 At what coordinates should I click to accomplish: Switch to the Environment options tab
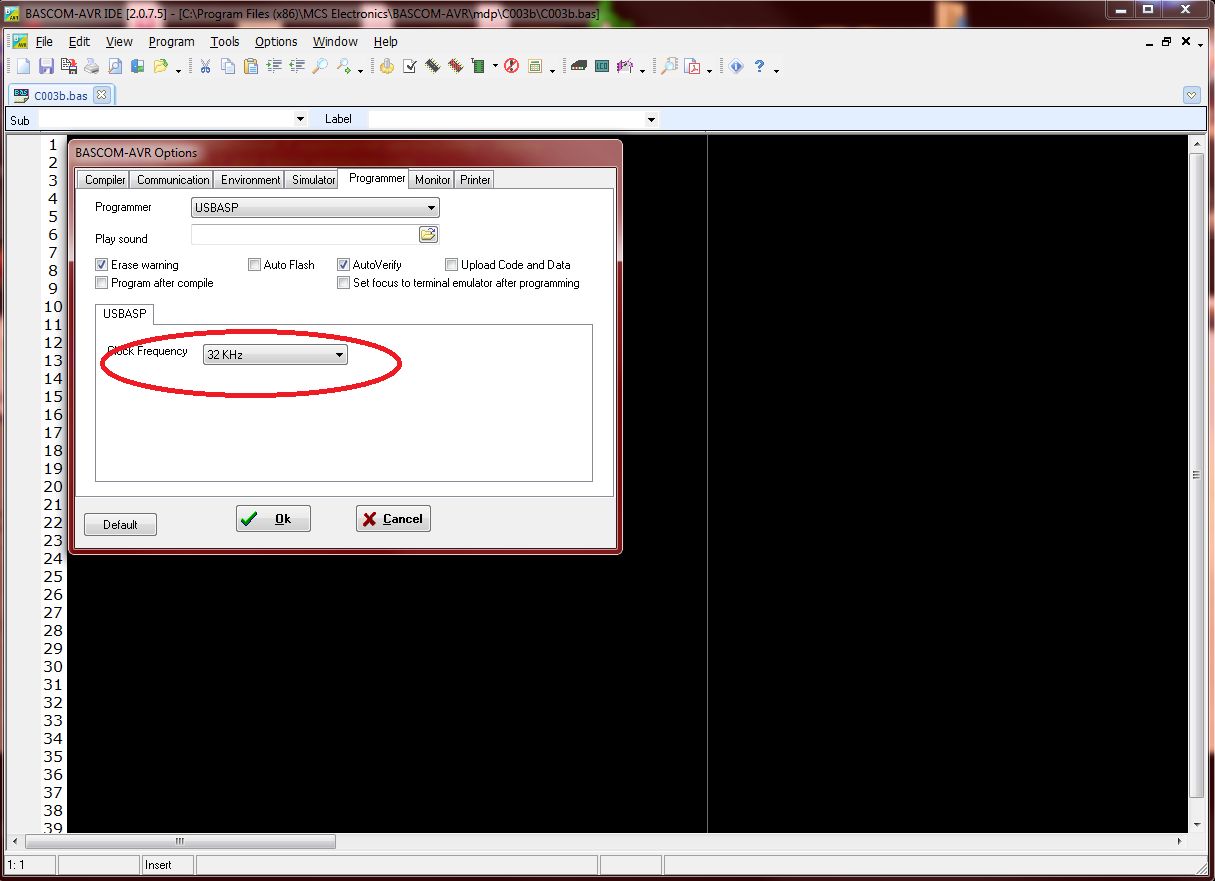click(250, 180)
